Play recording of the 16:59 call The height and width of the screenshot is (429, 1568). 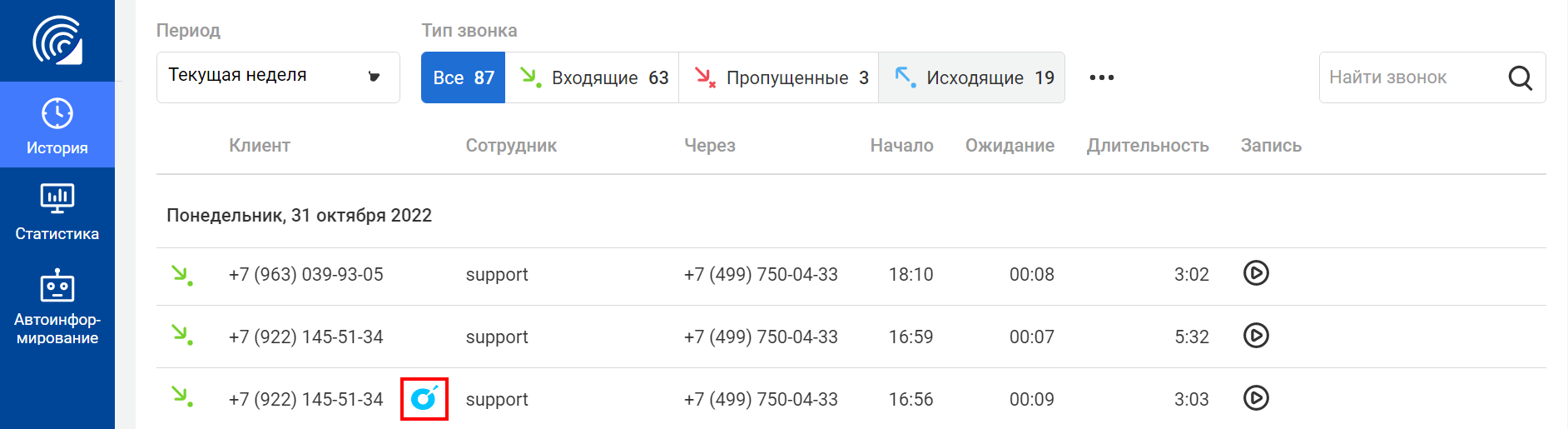[x=1256, y=336]
